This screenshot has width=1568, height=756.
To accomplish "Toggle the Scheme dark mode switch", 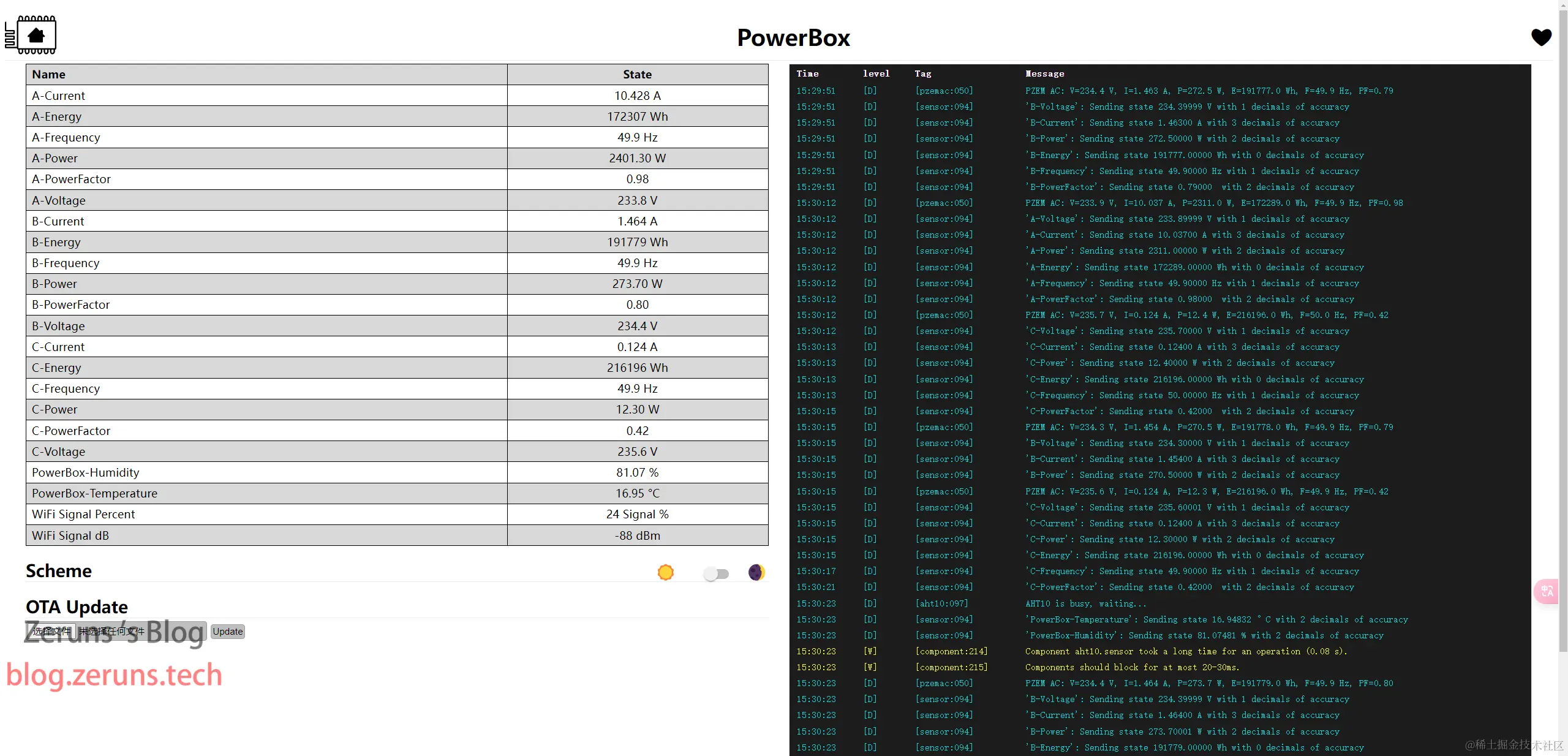I will (716, 574).
